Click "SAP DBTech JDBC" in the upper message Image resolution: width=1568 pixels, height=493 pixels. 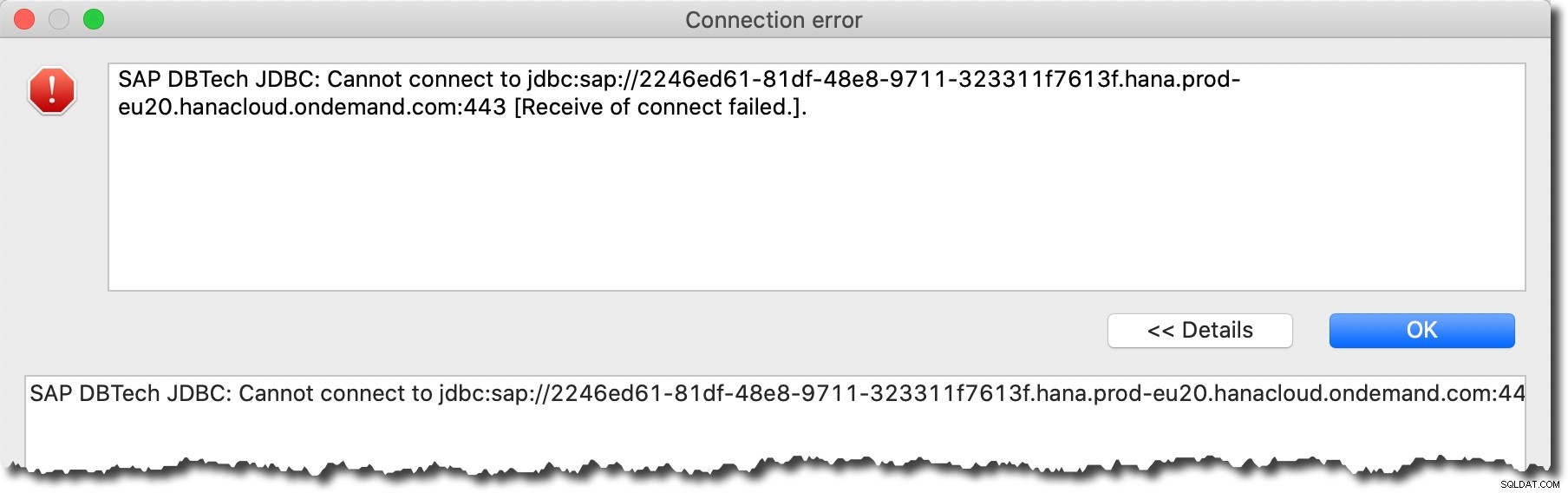pos(219,79)
